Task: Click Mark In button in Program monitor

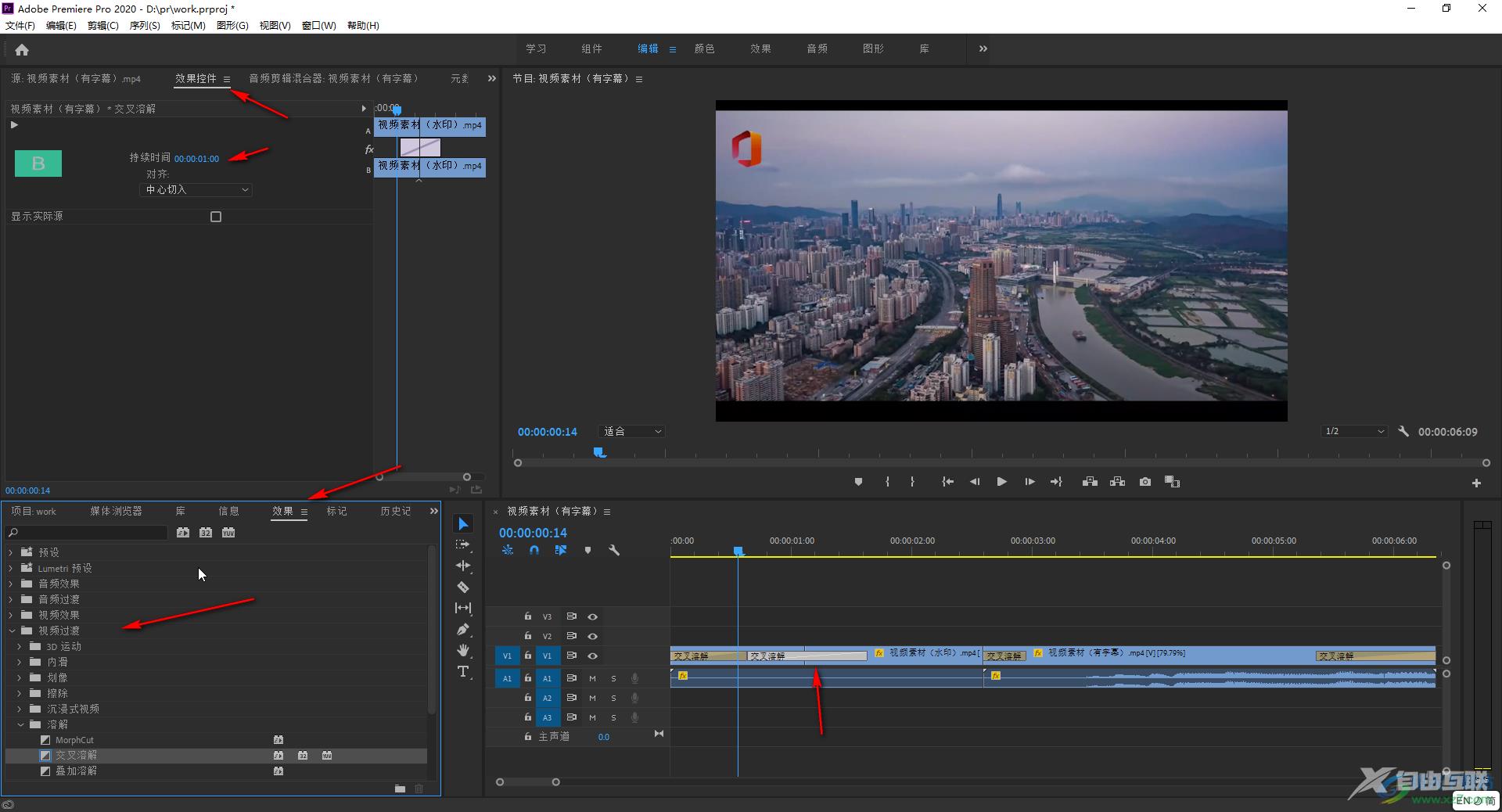Action: point(887,482)
